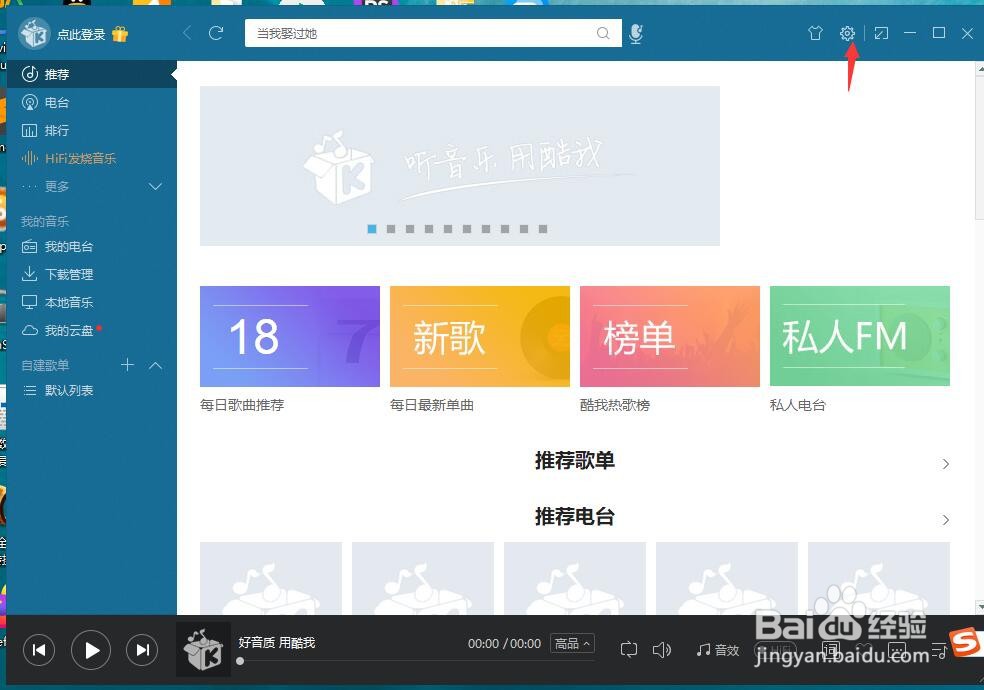Click the 酷我热歌榜 caption link
The height and width of the screenshot is (690, 984).
[615, 405]
